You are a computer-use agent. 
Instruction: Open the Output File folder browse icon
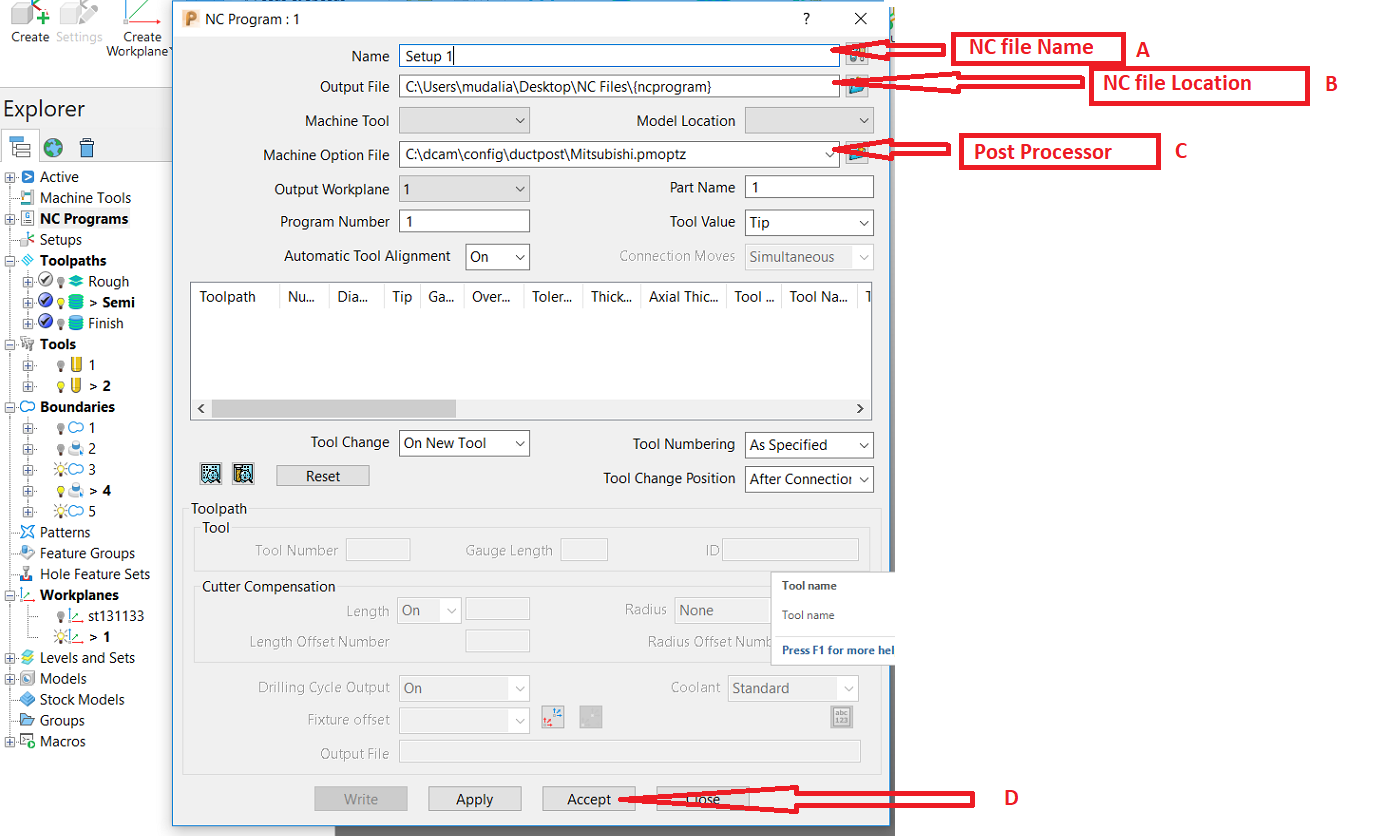tap(856, 87)
